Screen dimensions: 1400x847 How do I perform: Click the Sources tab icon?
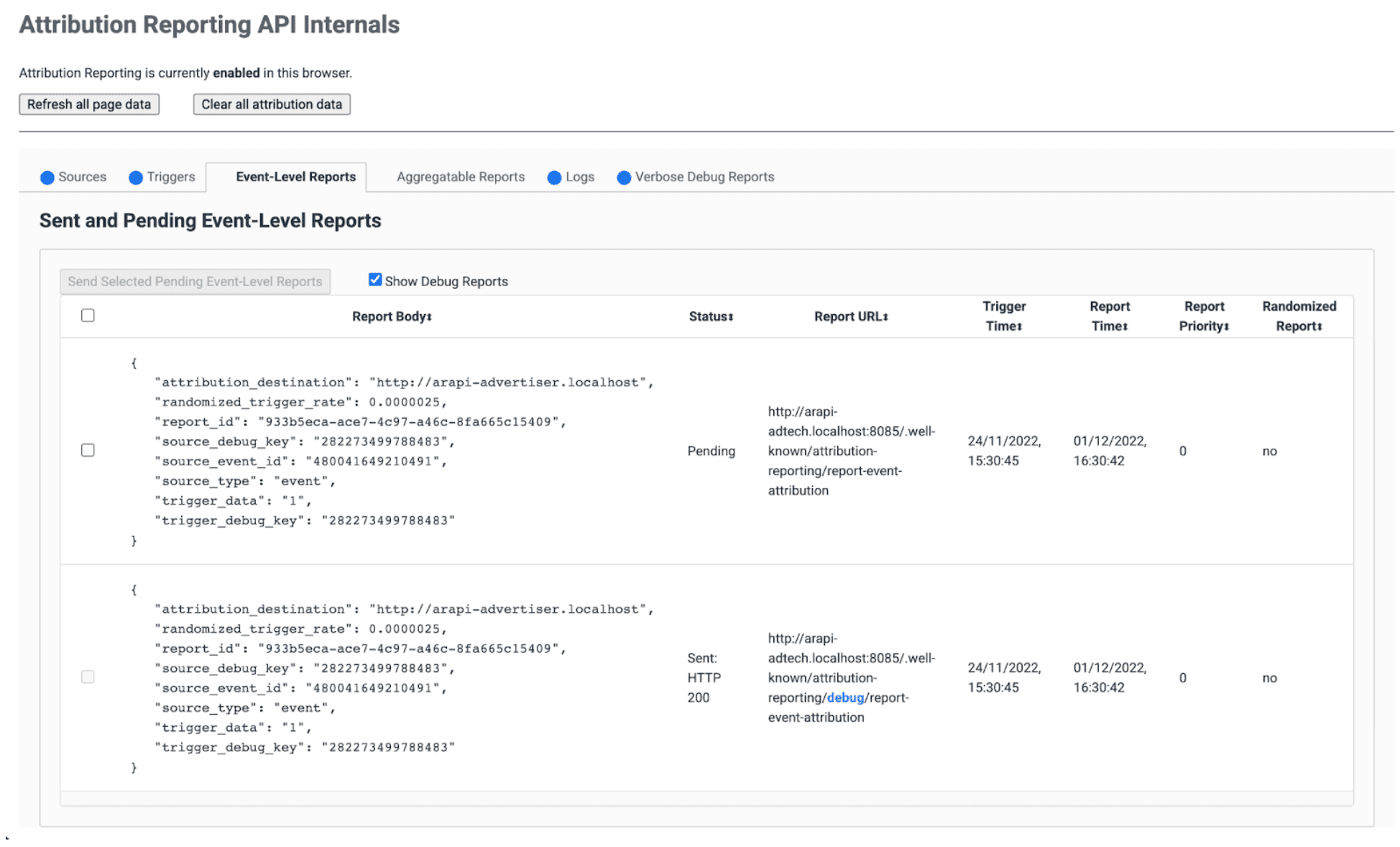click(x=48, y=177)
